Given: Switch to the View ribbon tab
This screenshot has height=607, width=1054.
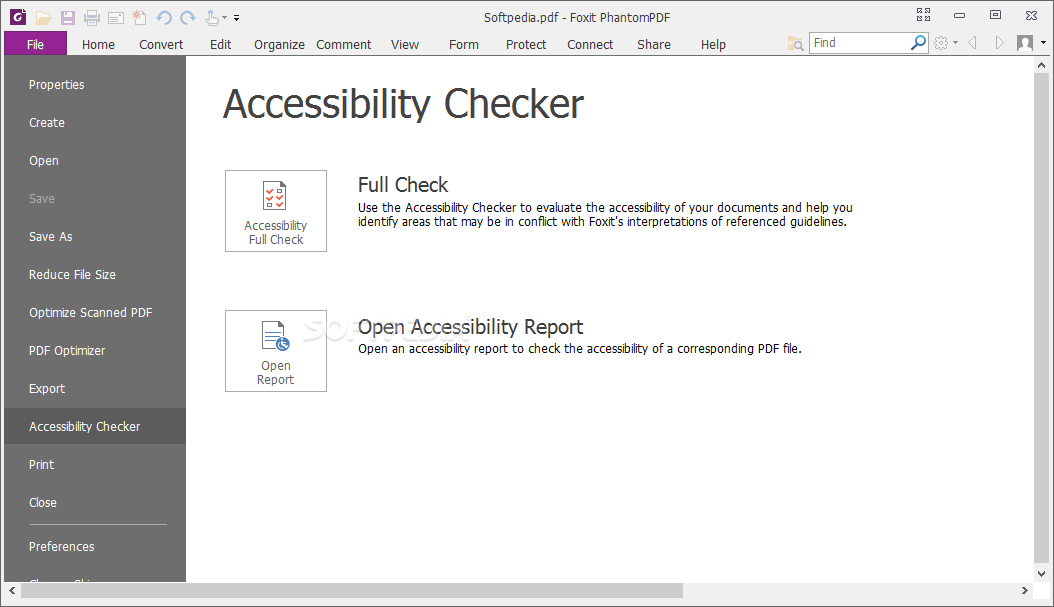Looking at the screenshot, I should [x=405, y=44].
